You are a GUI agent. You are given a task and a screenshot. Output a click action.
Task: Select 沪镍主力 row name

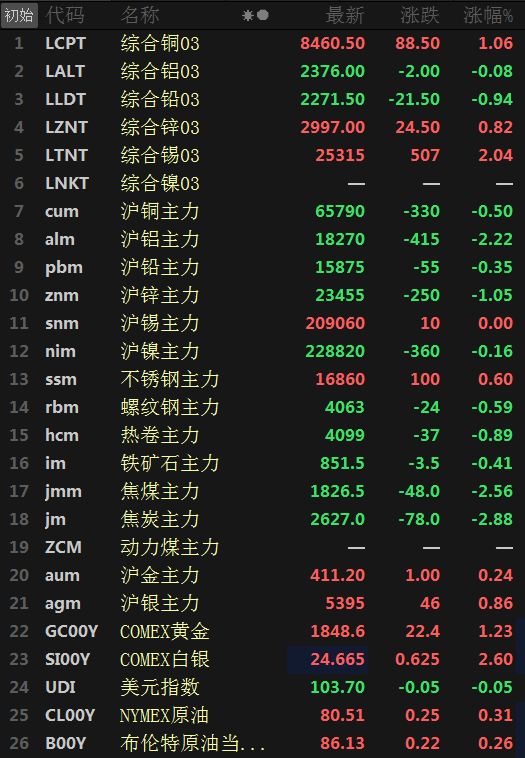tap(160, 352)
